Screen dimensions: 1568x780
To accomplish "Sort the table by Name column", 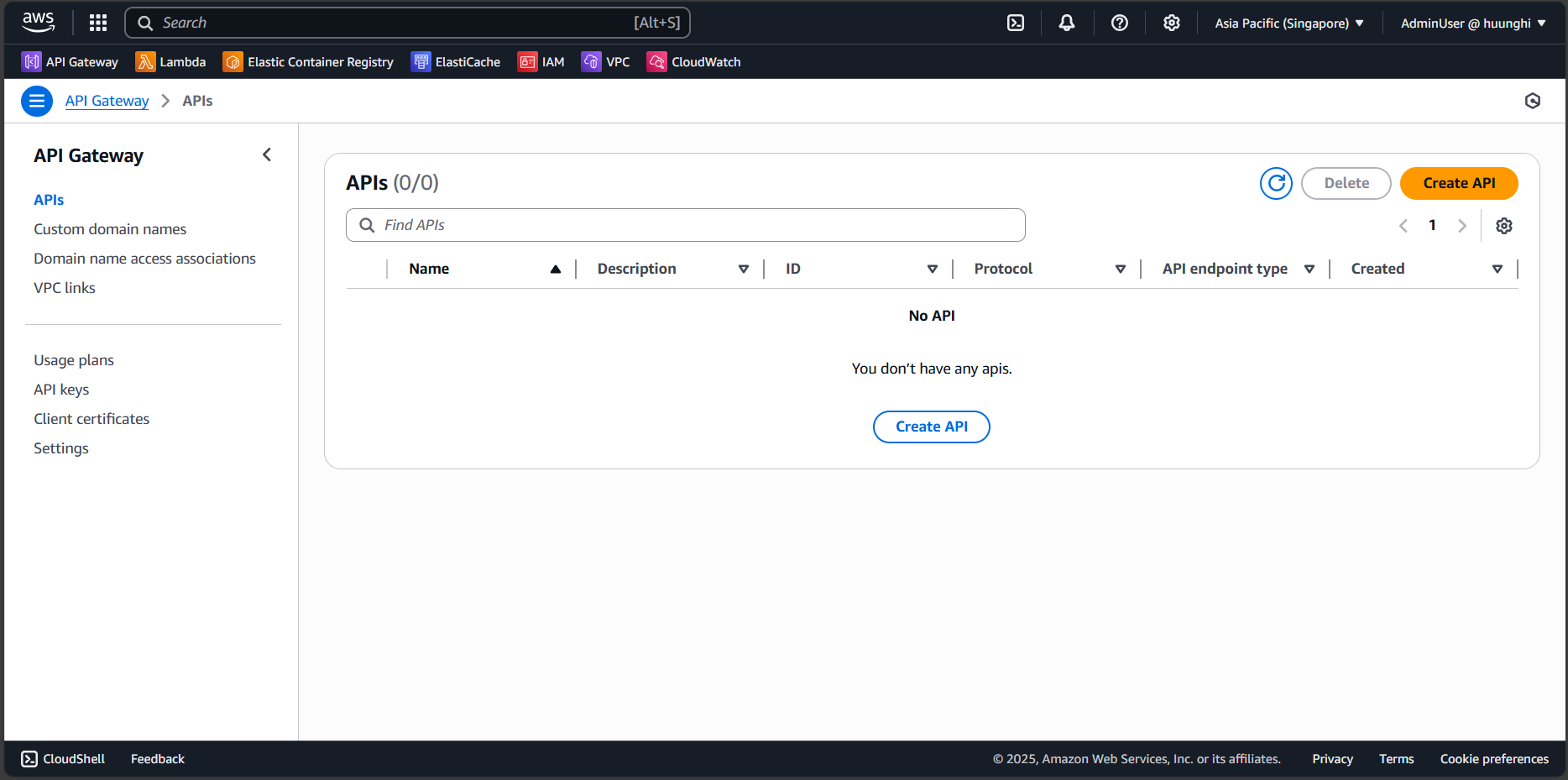I will 484,269.
